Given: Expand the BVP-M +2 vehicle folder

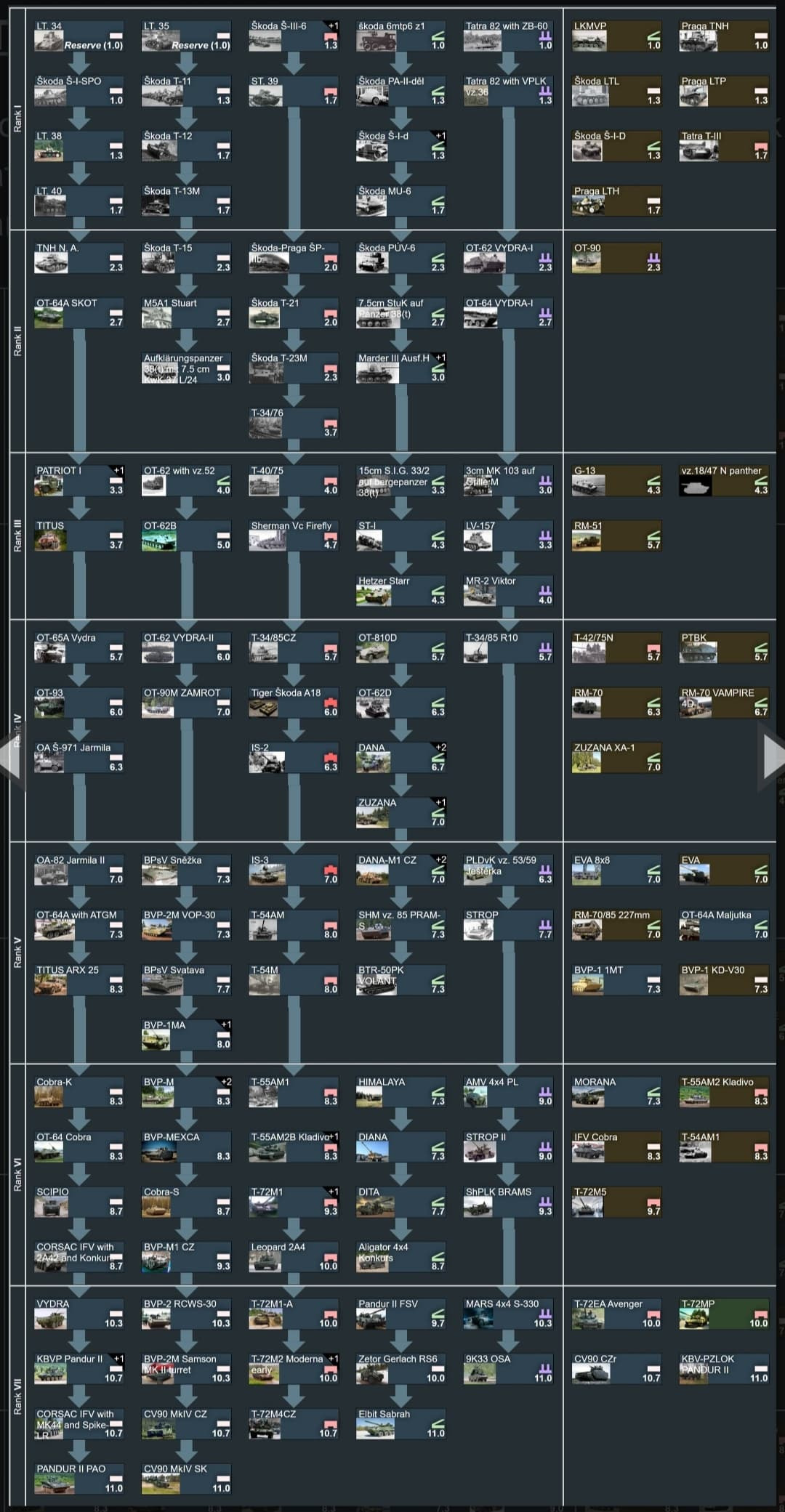Looking at the screenshot, I should [x=187, y=1091].
